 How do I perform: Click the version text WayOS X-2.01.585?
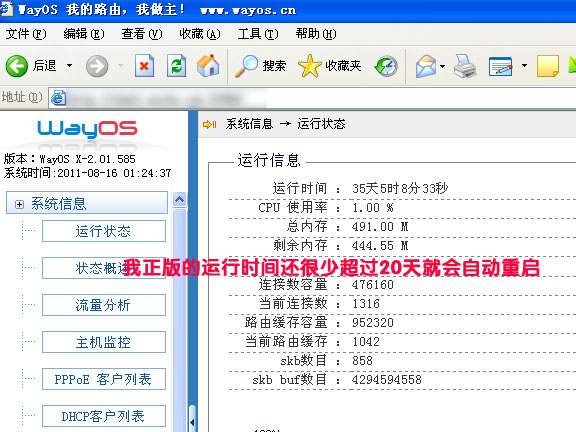tap(87, 159)
